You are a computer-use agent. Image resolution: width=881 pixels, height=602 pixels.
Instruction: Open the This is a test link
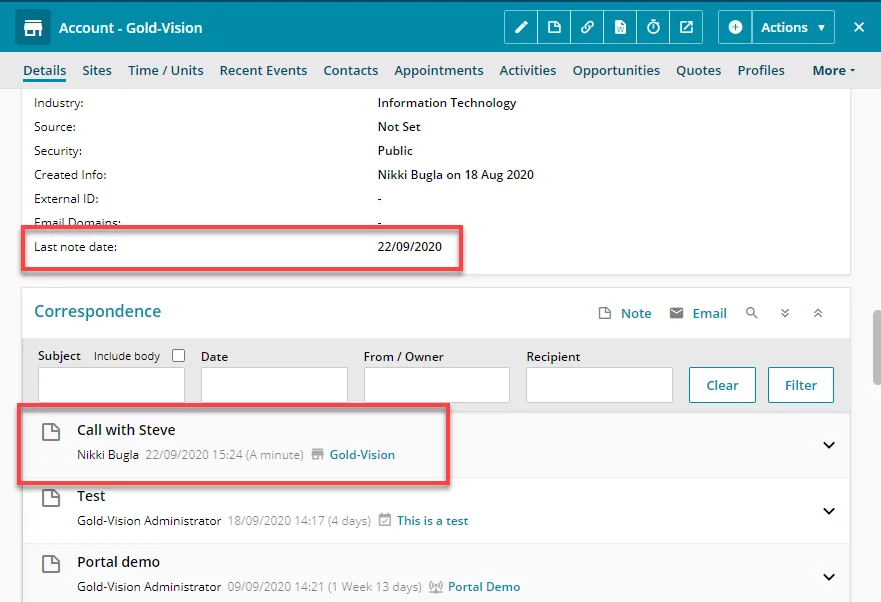click(432, 520)
